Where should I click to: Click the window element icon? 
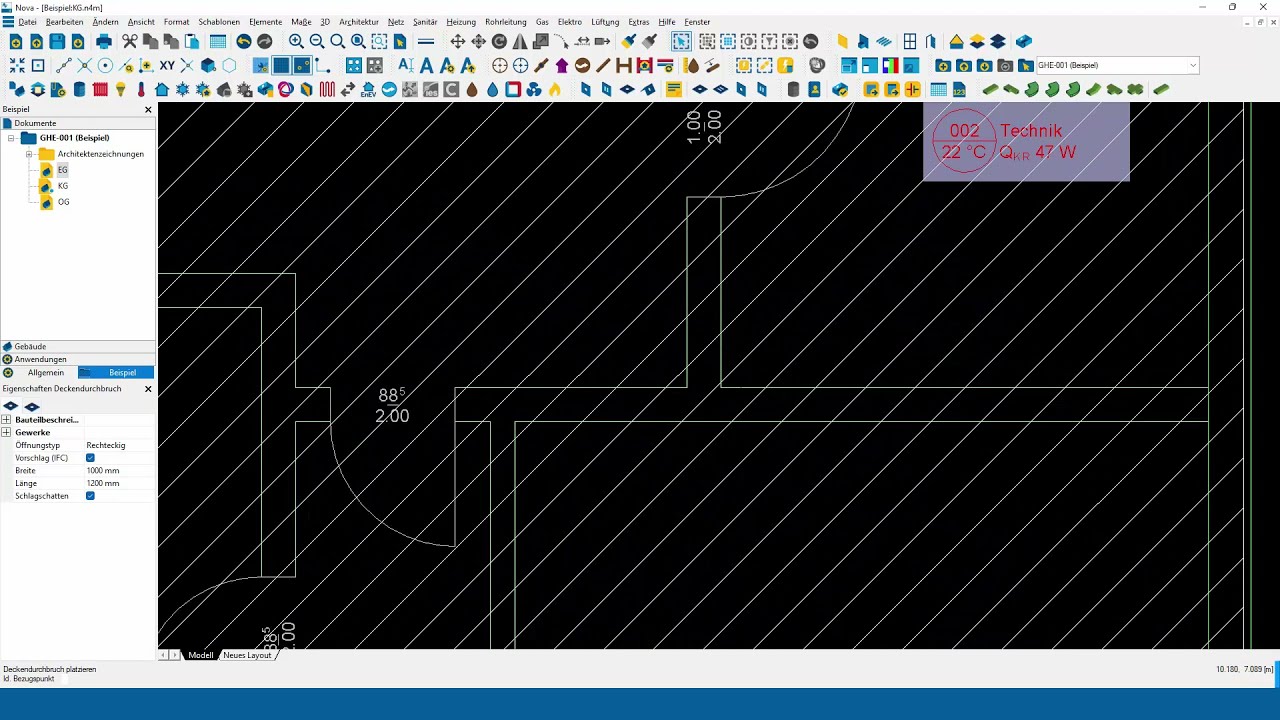pyautogui.click(x=910, y=41)
